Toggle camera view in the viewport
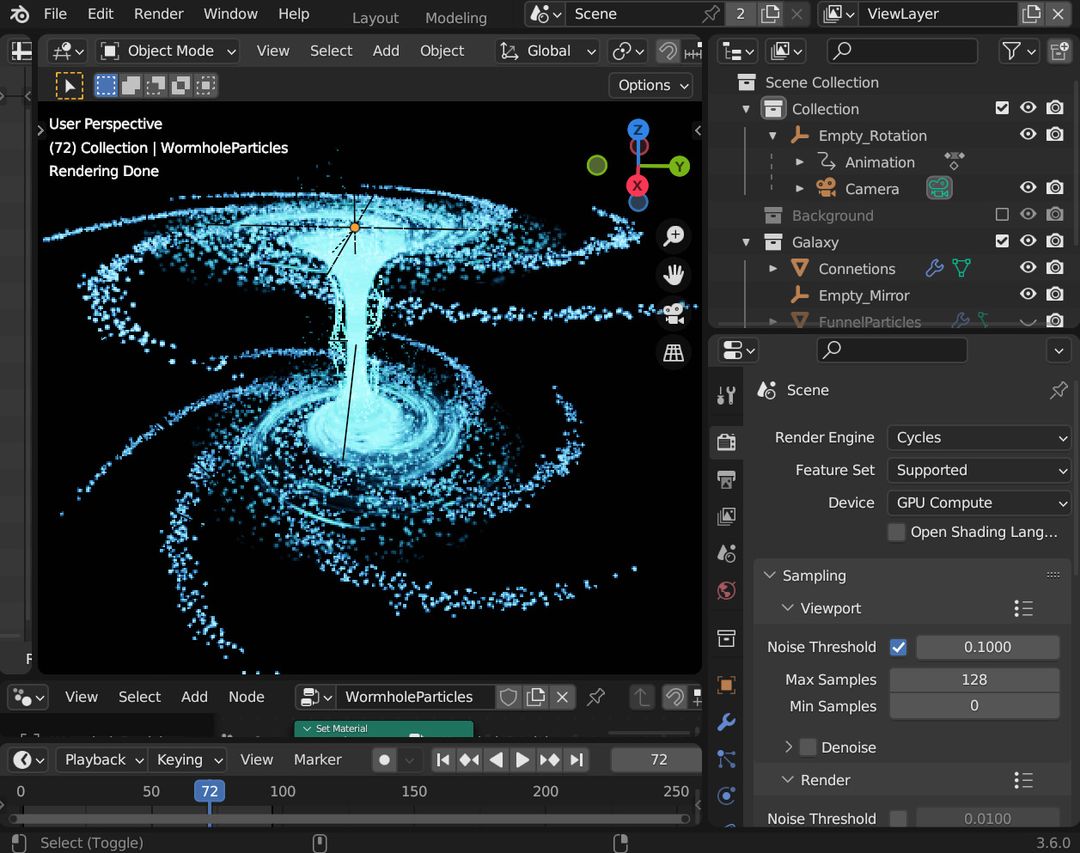 coord(673,314)
